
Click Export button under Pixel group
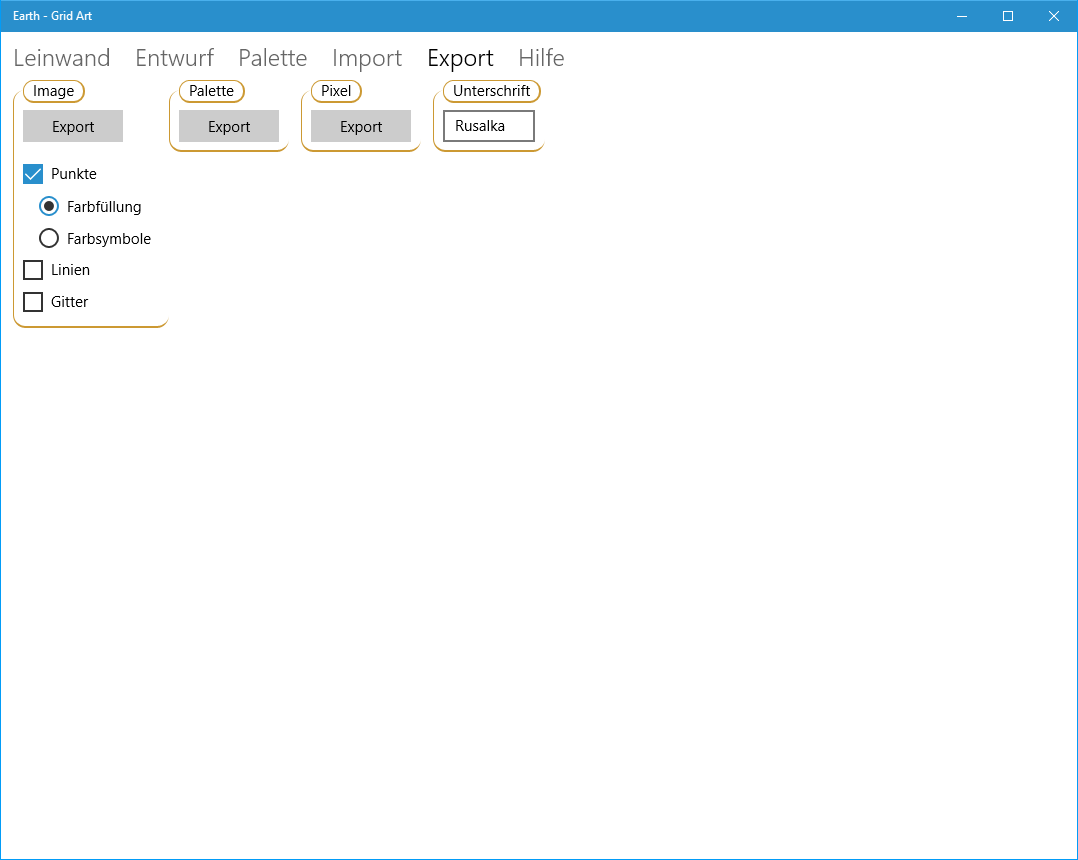pos(361,126)
